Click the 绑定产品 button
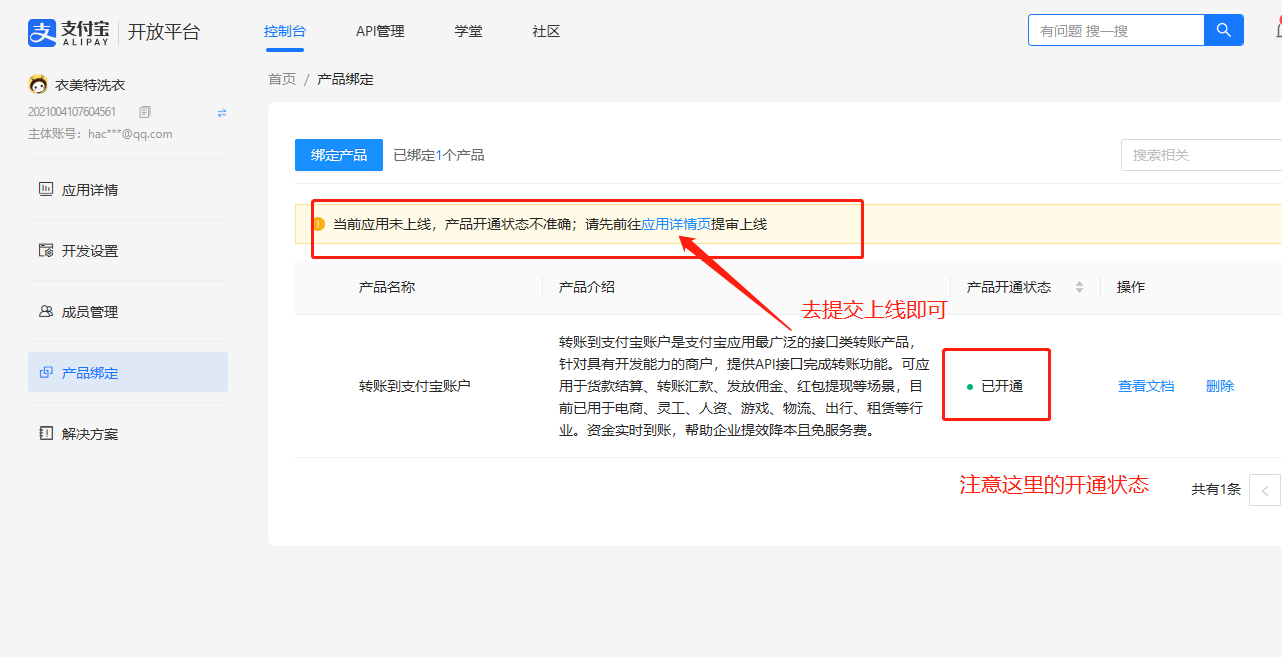 point(339,155)
